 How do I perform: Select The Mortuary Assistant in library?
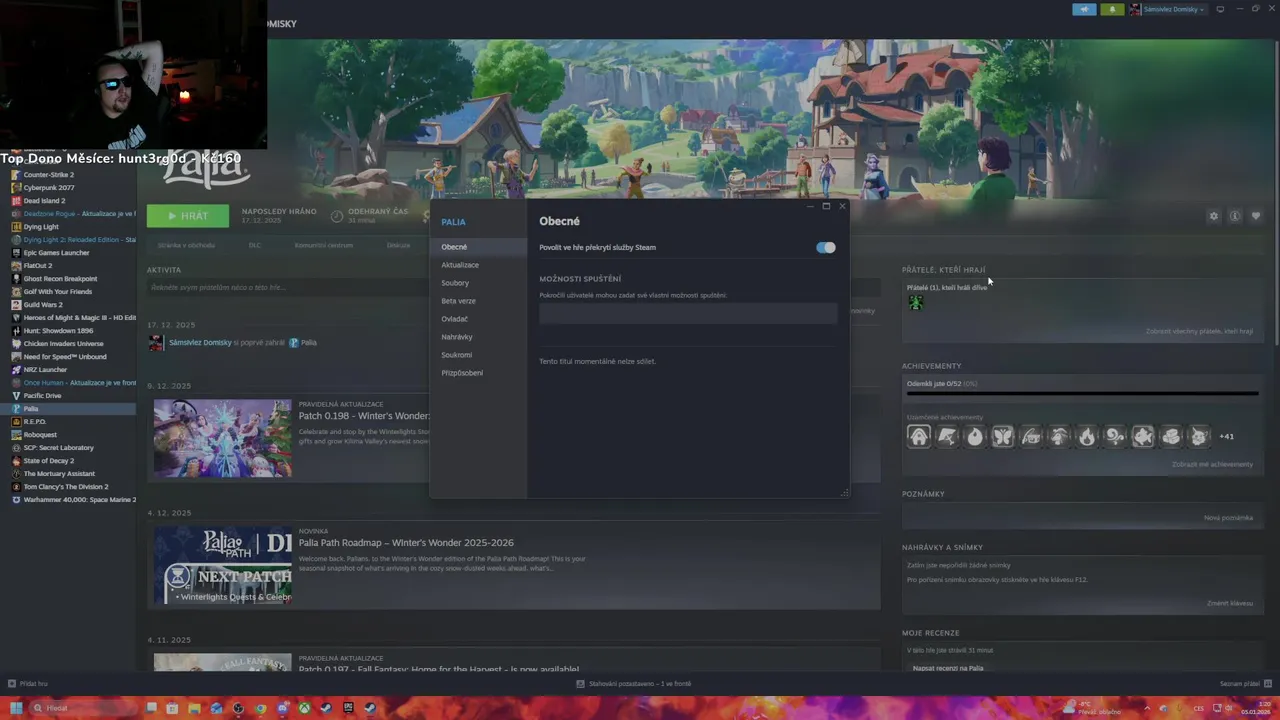coord(68,474)
